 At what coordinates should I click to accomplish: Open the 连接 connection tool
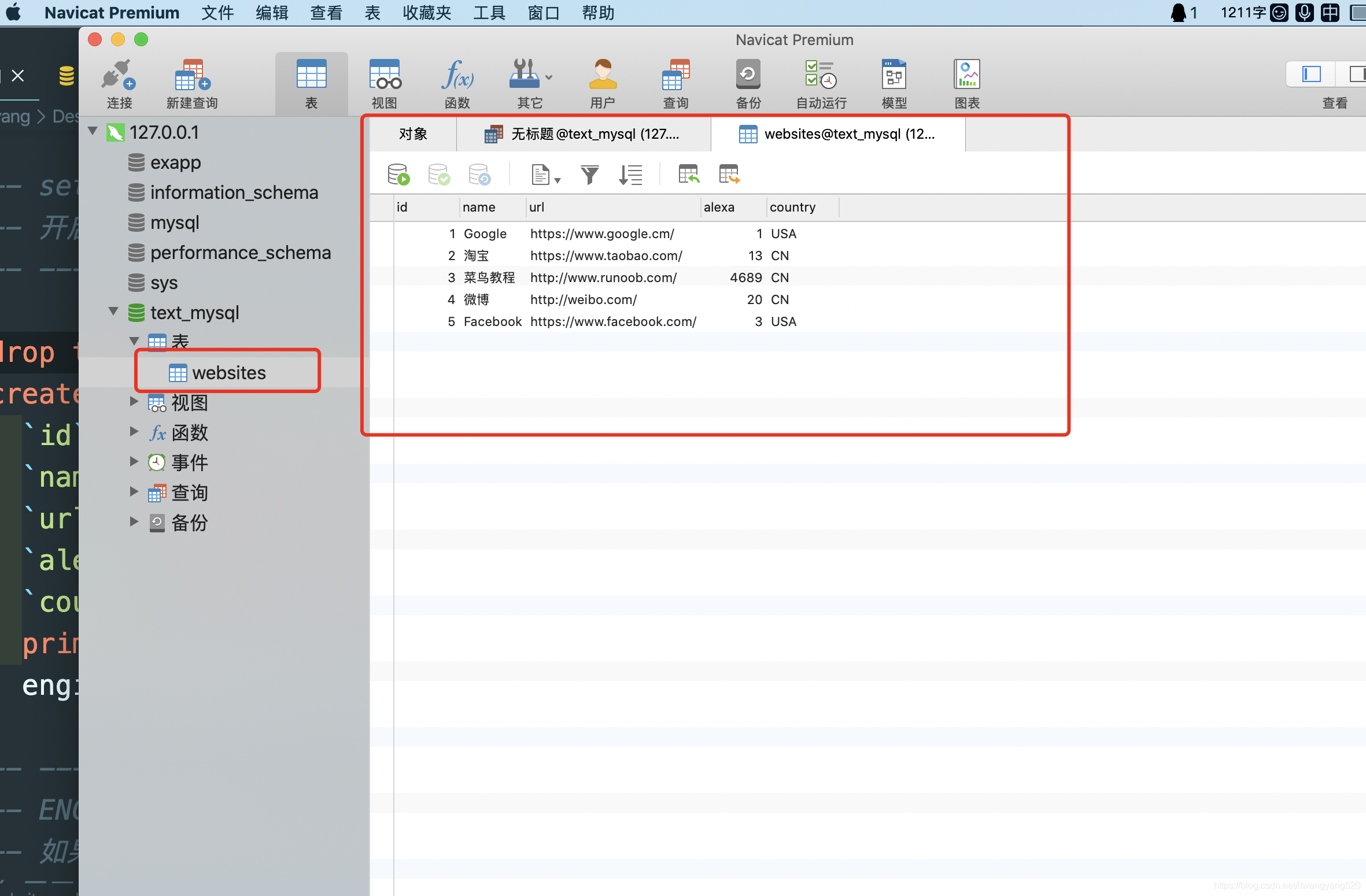(119, 84)
